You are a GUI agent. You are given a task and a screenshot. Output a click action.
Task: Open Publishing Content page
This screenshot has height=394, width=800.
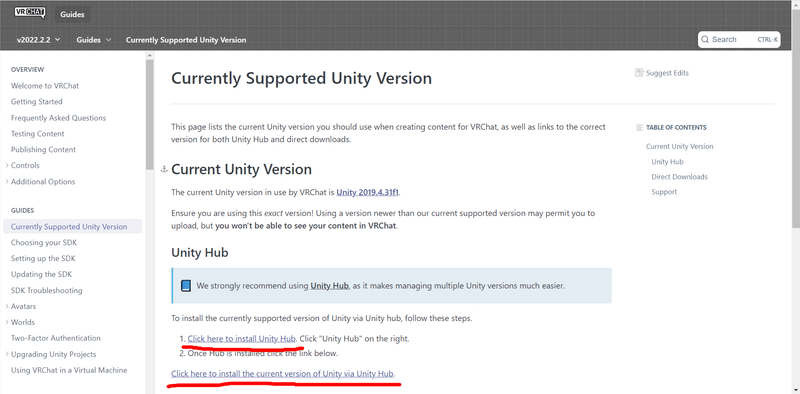tap(43, 150)
